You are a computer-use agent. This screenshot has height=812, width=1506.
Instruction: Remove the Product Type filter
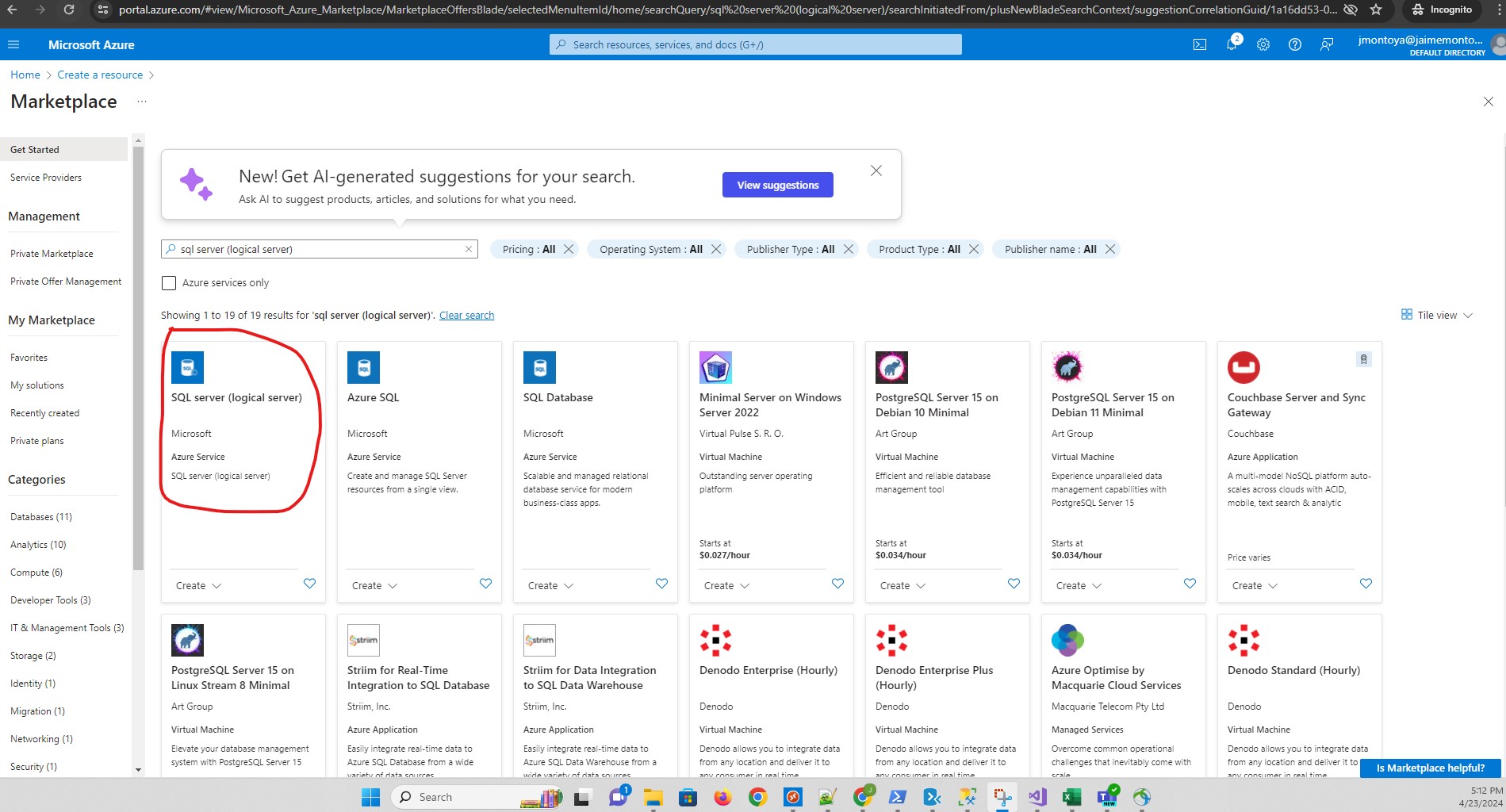(x=974, y=249)
